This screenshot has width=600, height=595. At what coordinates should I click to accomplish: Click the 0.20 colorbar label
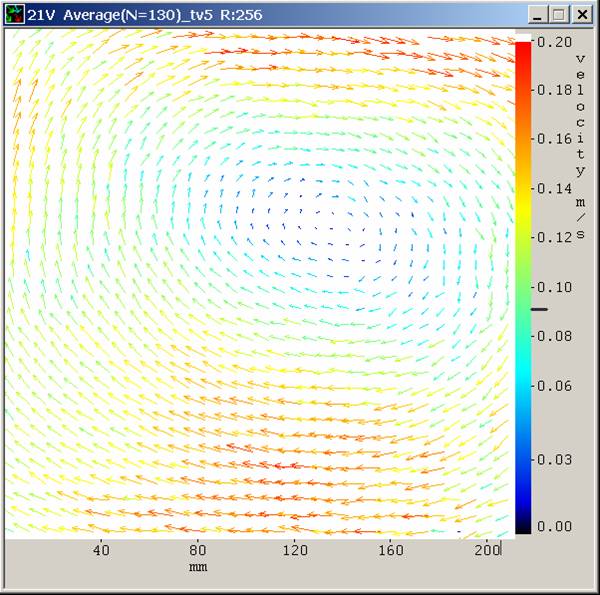[x=554, y=42]
